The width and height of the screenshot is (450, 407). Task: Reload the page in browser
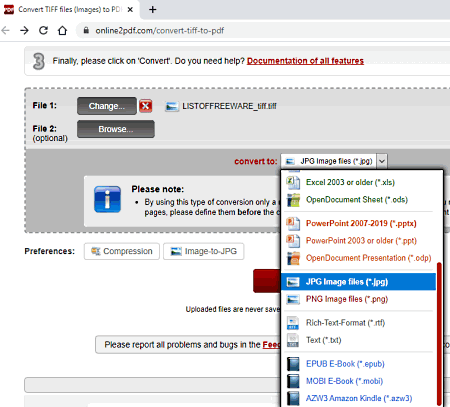43,31
